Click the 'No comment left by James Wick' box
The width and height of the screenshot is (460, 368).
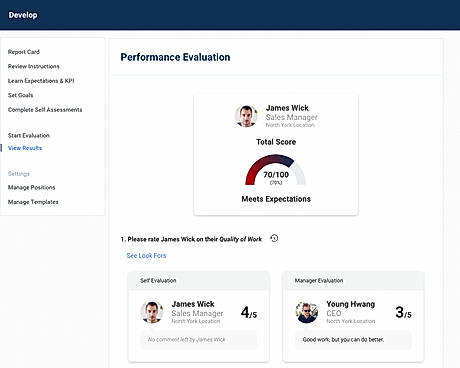(199, 340)
